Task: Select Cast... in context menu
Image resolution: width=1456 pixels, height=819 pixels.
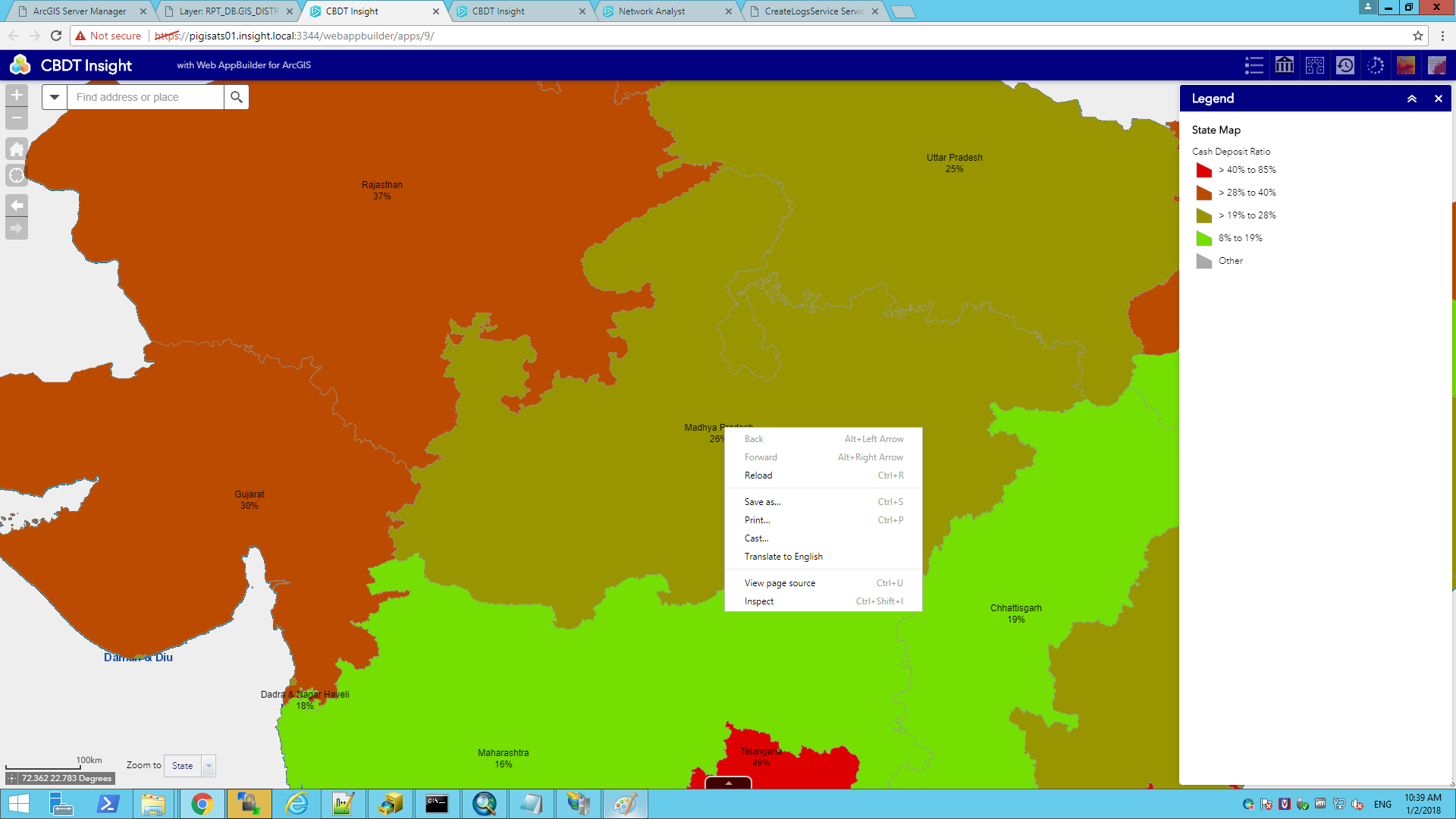Action: click(x=824, y=538)
